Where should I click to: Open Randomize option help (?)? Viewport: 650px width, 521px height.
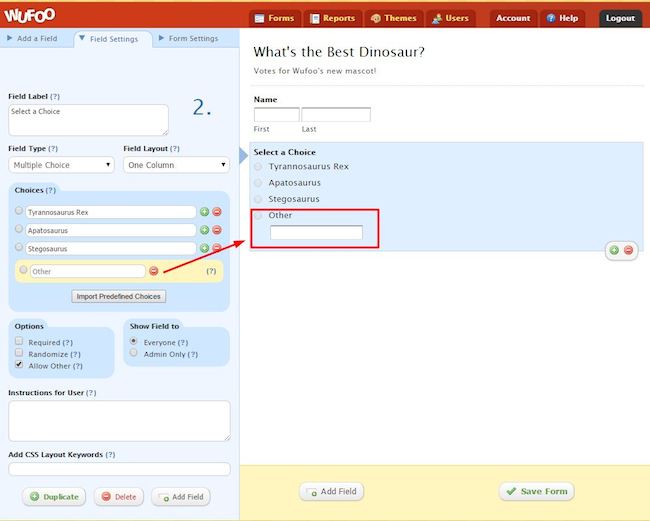click(x=75, y=354)
